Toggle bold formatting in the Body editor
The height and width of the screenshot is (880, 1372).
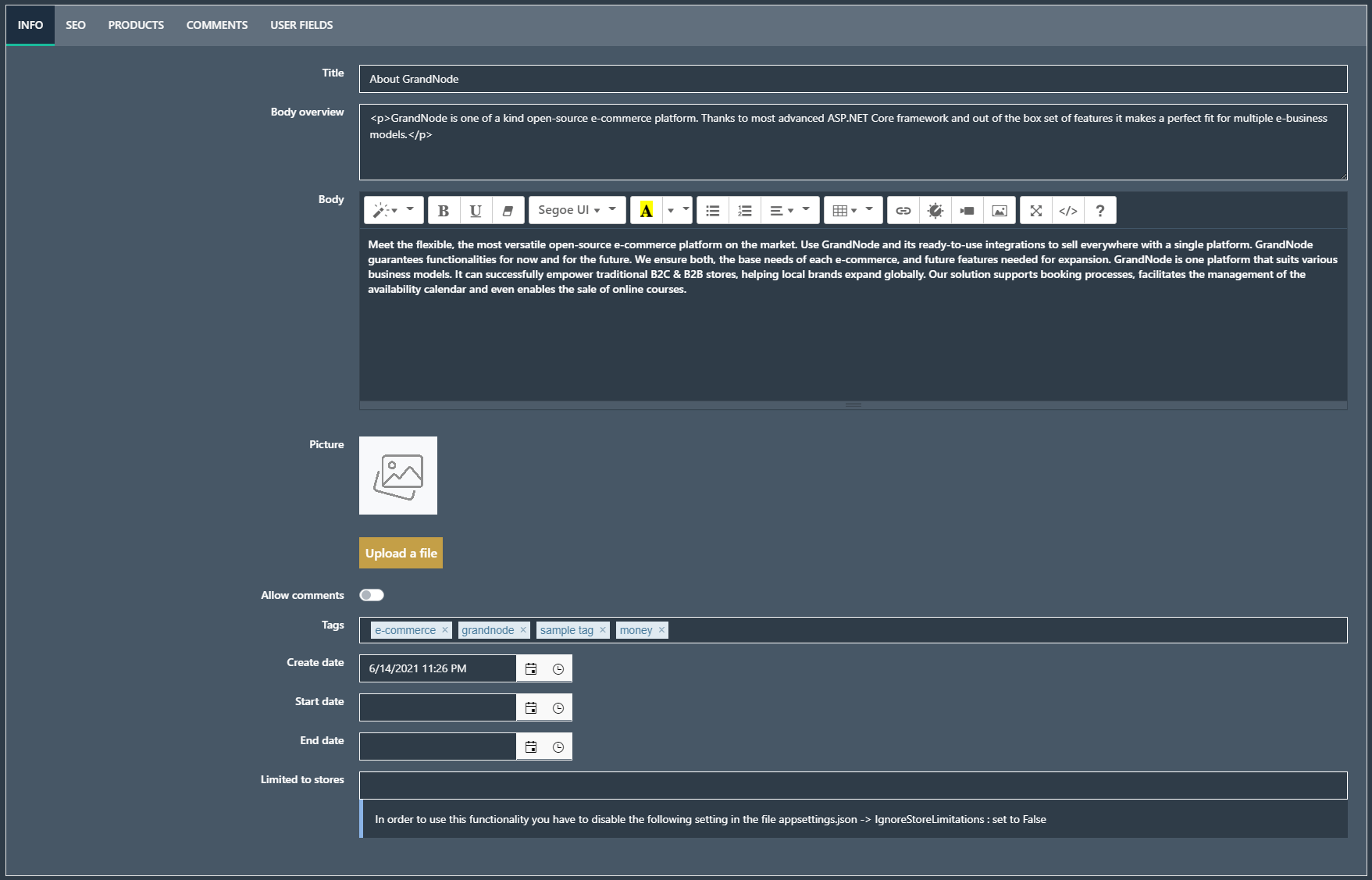pyautogui.click(x=444, y=210)
